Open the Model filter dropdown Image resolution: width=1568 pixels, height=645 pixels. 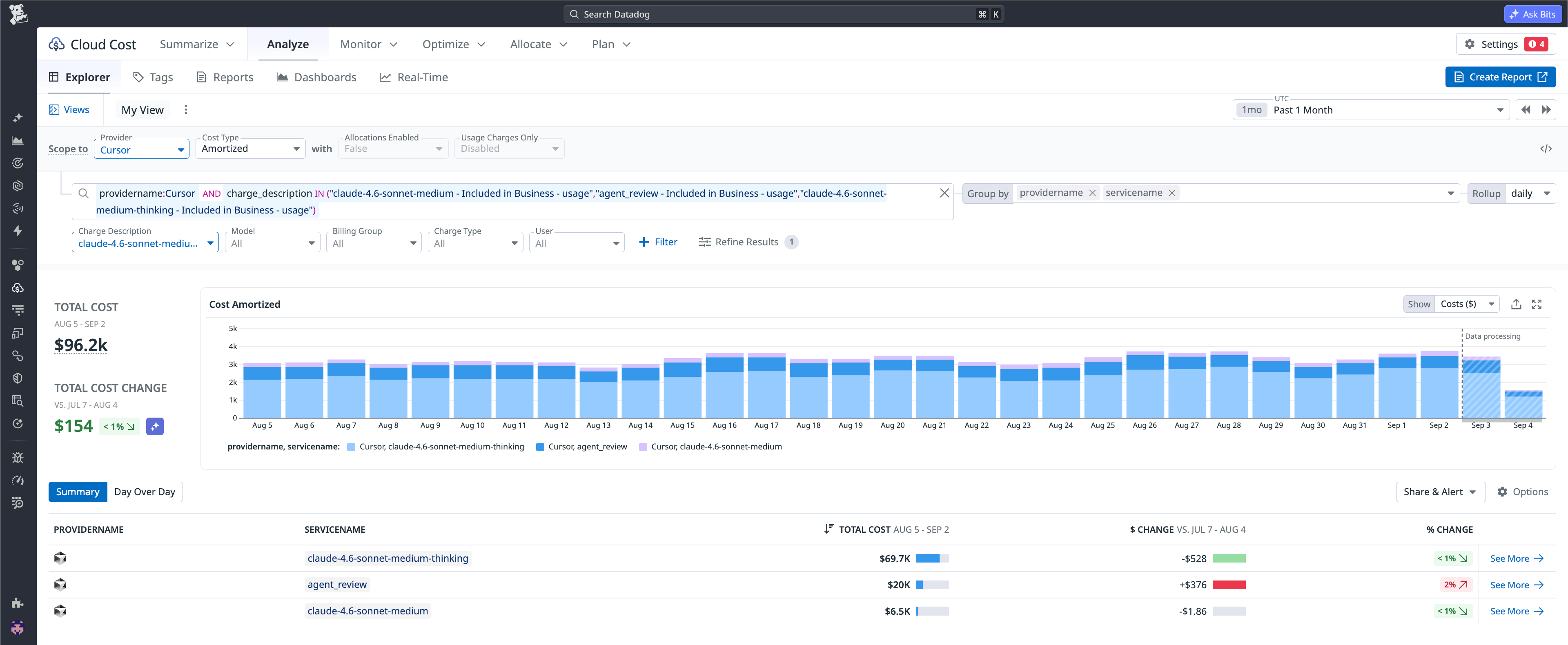pos(272,243)
